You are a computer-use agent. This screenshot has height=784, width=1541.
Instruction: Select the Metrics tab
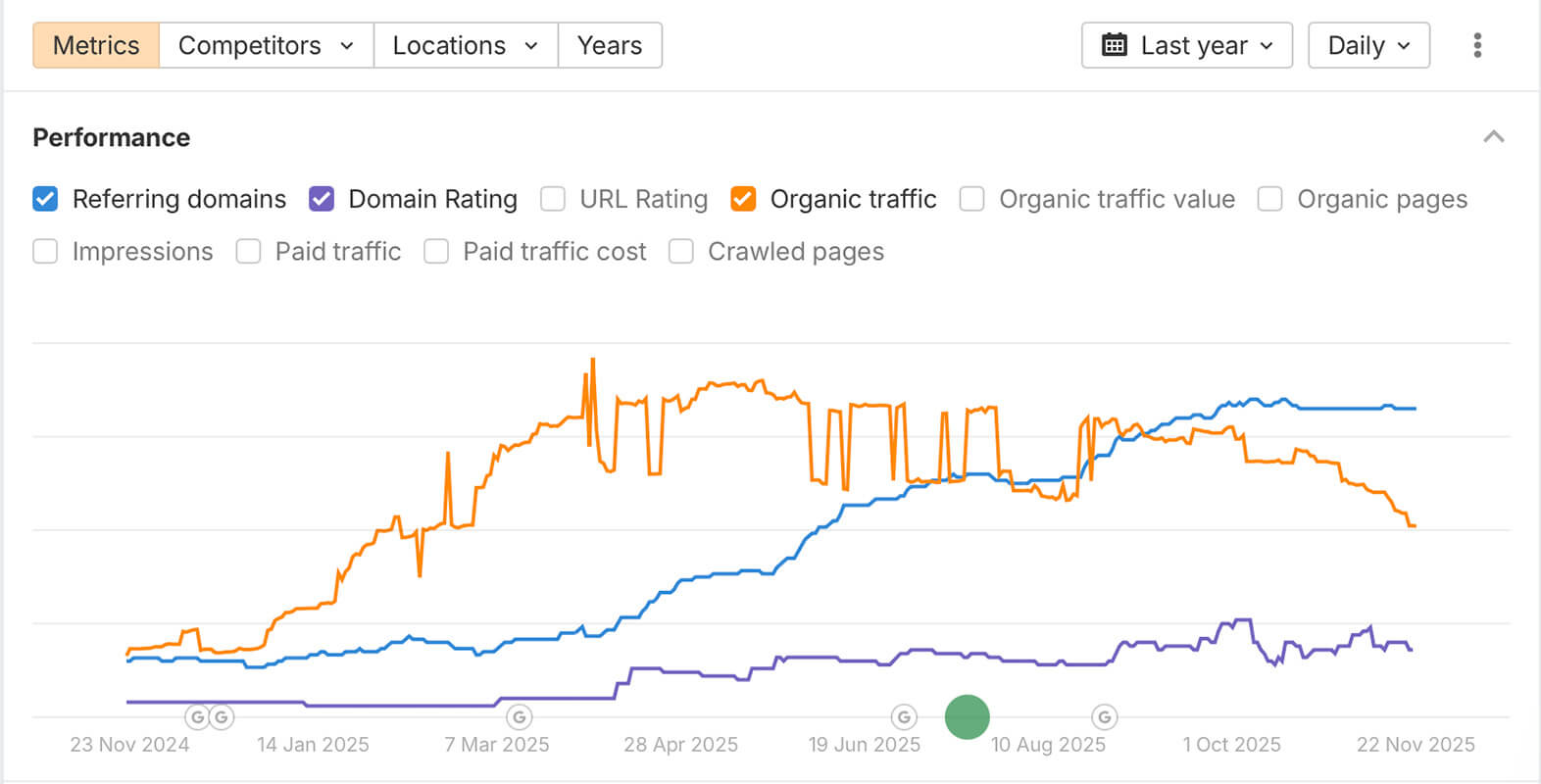[96, 45]
